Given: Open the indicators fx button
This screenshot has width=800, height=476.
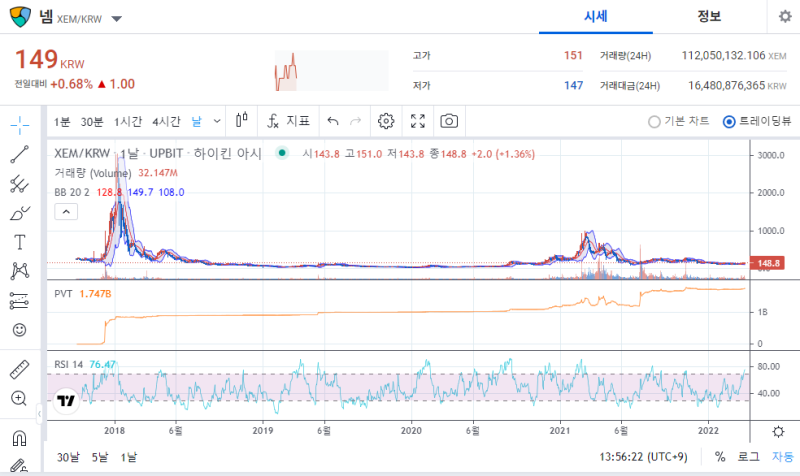Looking at the screenshot, I should [273, 121].
